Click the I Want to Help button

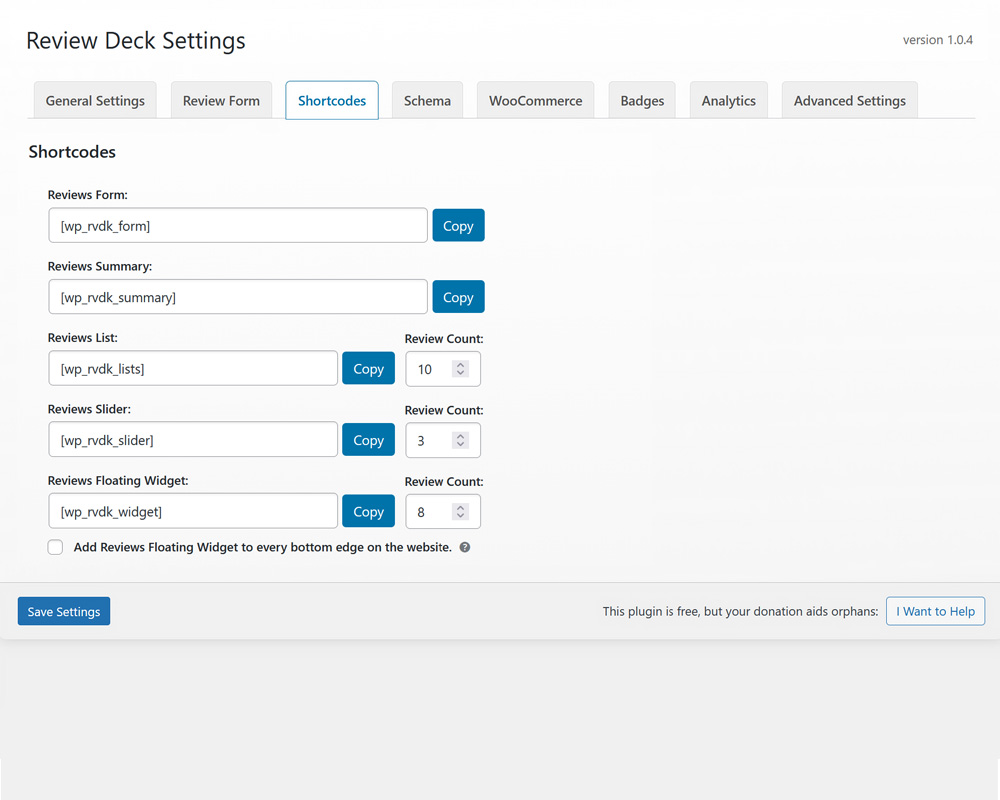tap(935, 611)
